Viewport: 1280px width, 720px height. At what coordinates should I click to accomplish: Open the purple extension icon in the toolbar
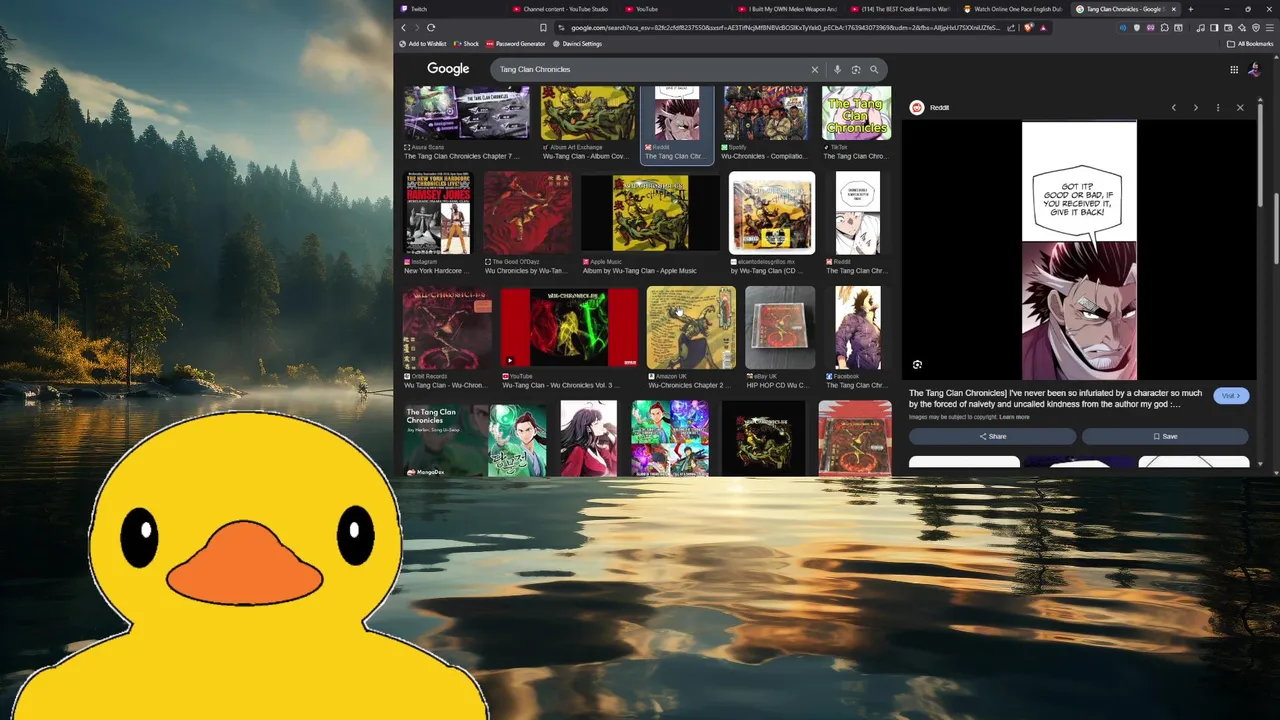pos(1151,28)
